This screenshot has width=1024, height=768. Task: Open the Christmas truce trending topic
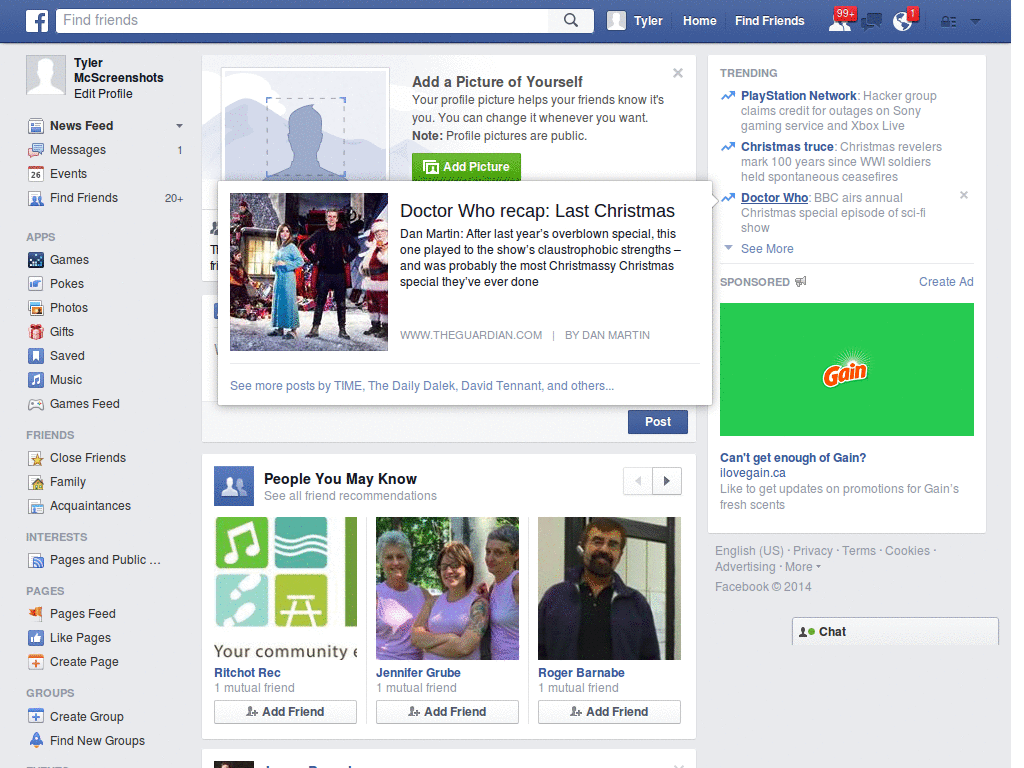(787, 147)
